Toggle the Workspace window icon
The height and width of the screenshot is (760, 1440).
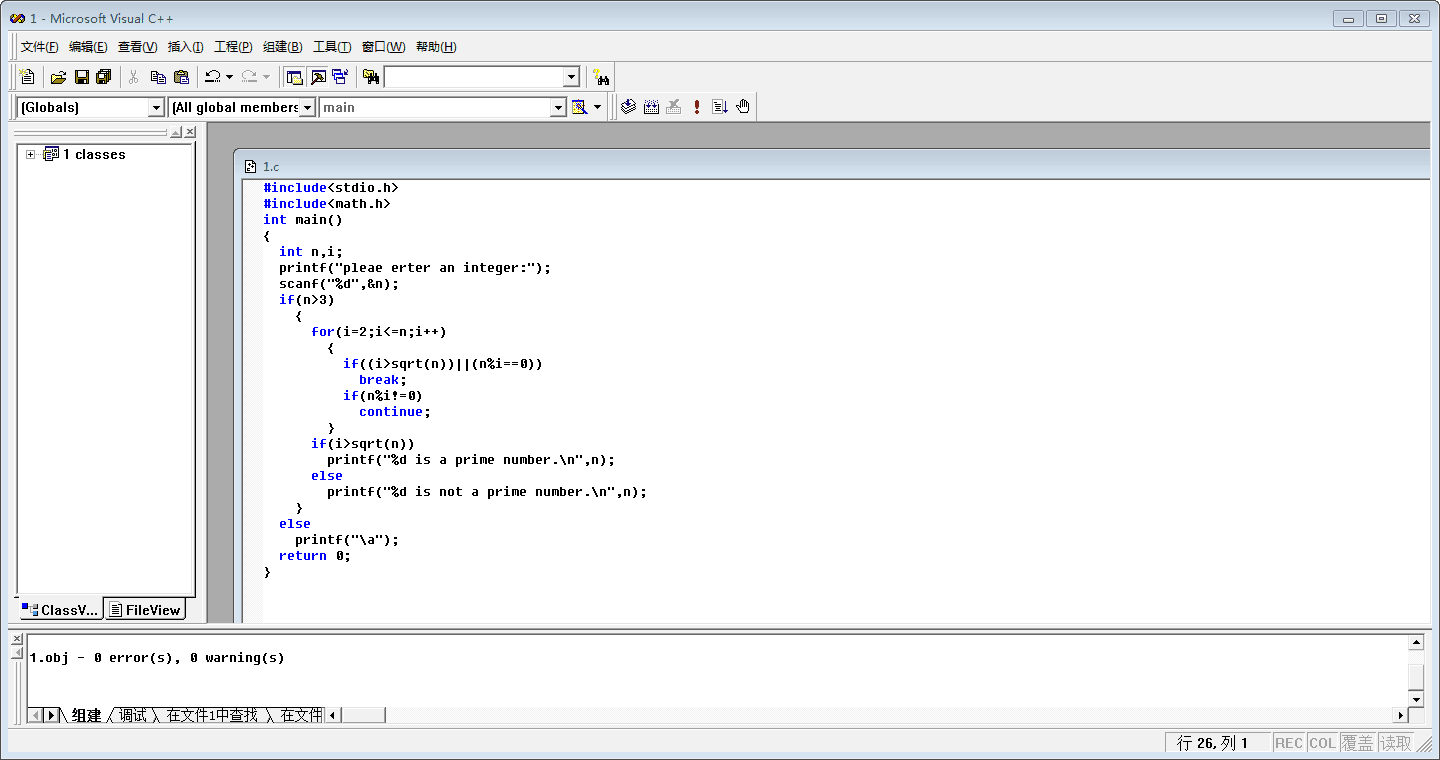point(295,77)
